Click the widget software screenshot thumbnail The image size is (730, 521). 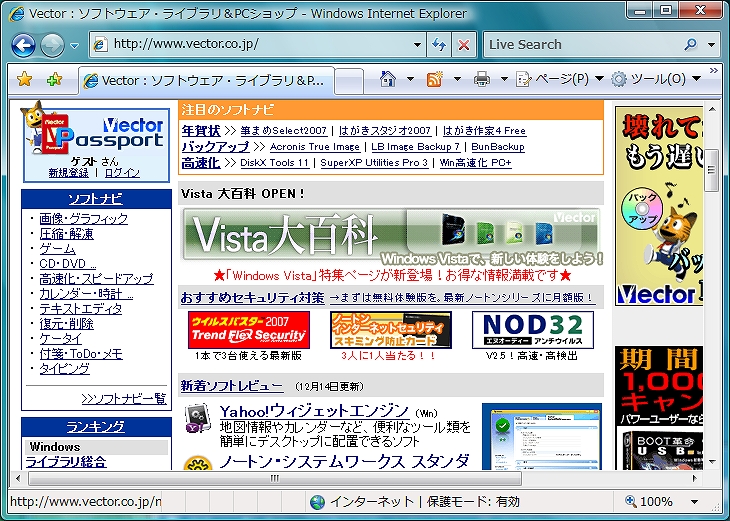(542, 436)
